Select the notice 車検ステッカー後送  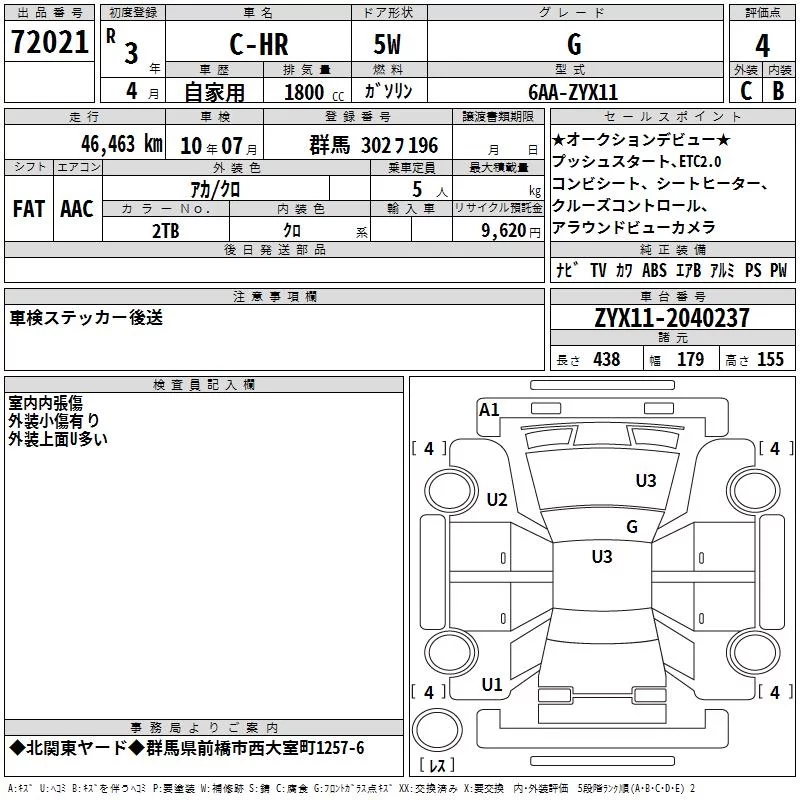tap(86, 318)
